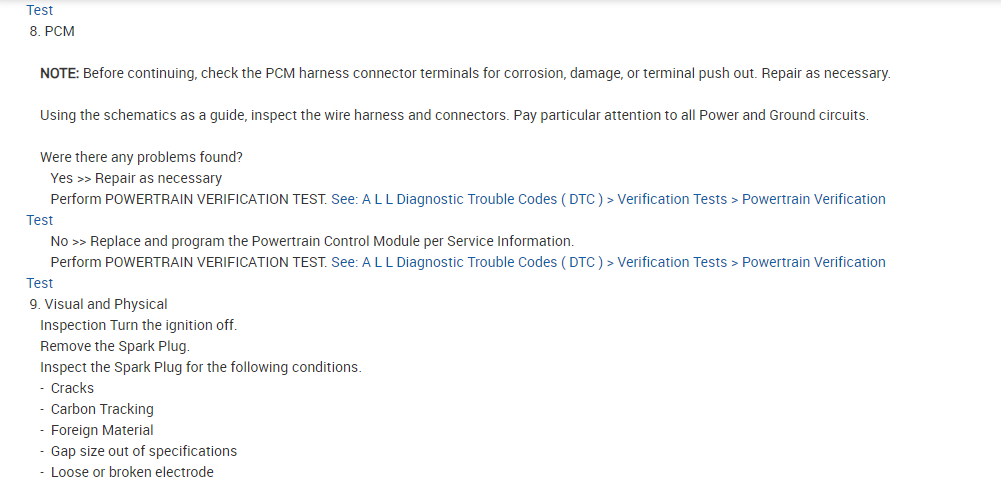The width and height of the screenshot is (1001, 497).
Task: Click the "8. PCM" step heading
Action: click(52, 31)
